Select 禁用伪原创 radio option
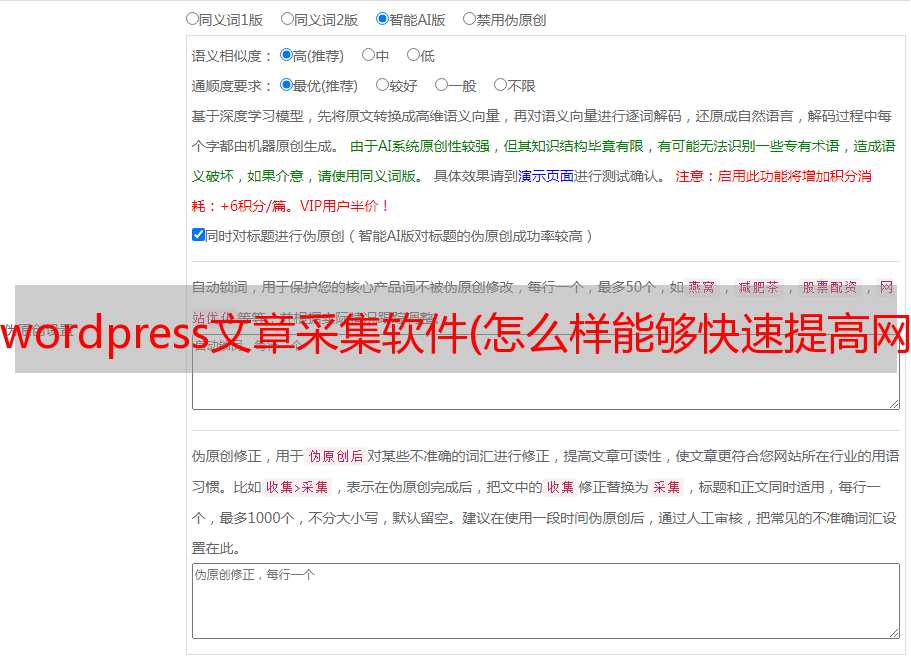Screen dimensions: 911x658 pos(469,19)
